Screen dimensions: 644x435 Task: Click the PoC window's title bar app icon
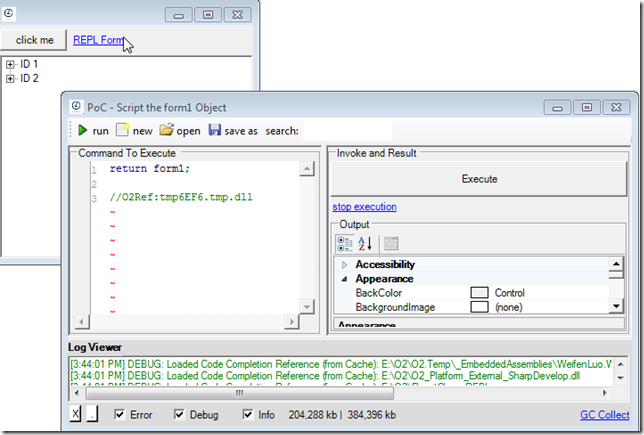click(x=76, y=106)
